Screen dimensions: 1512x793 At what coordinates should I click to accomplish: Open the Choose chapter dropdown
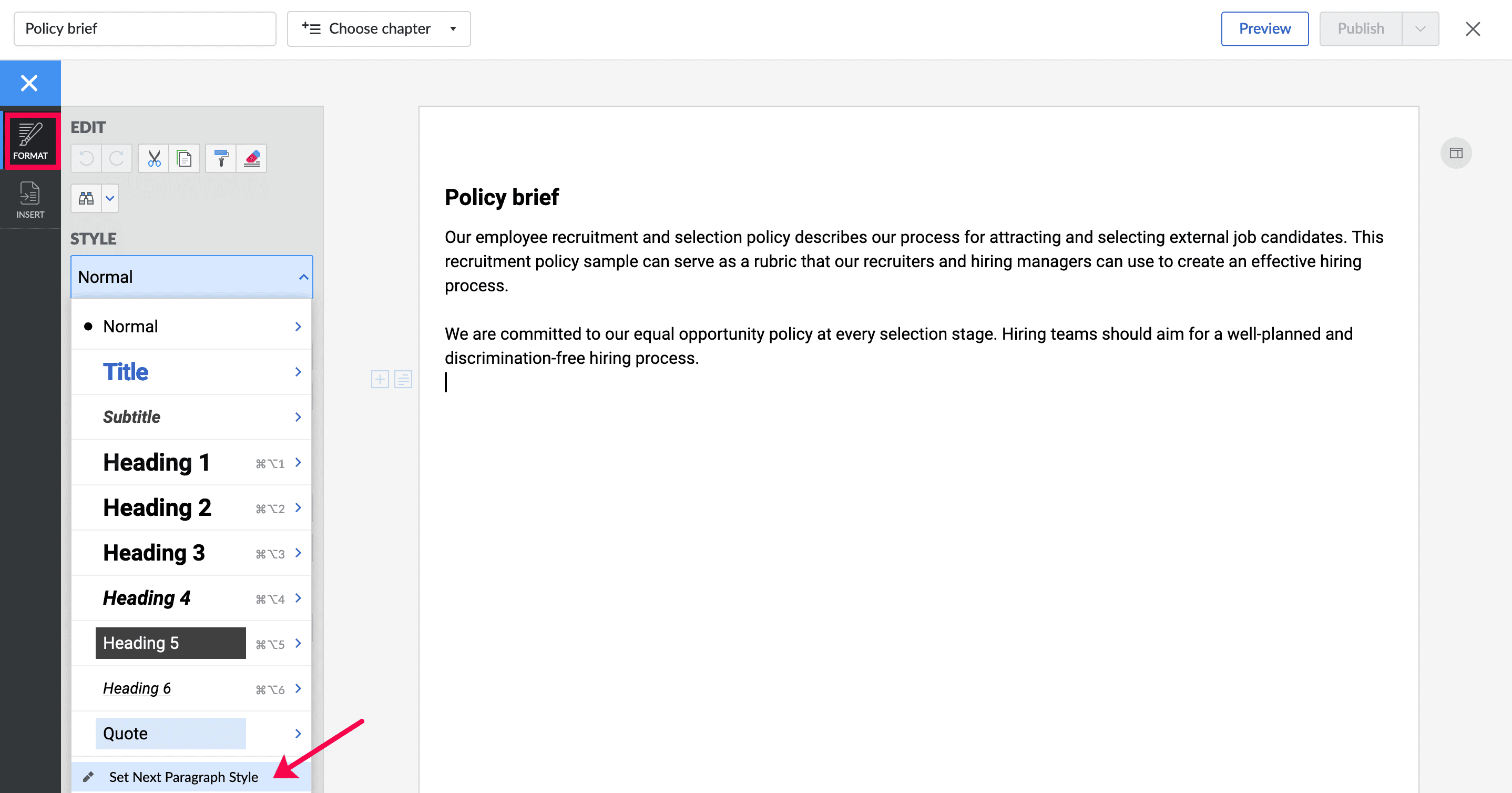tap(379, 29)
